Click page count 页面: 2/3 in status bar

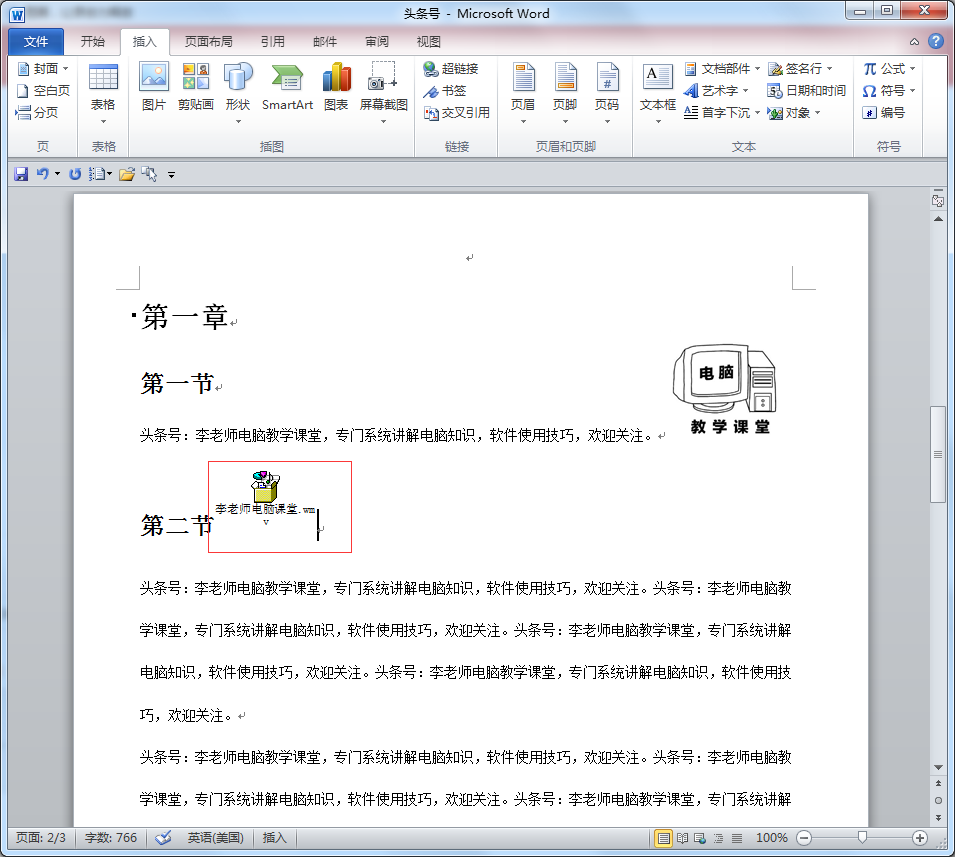[41, 838]
